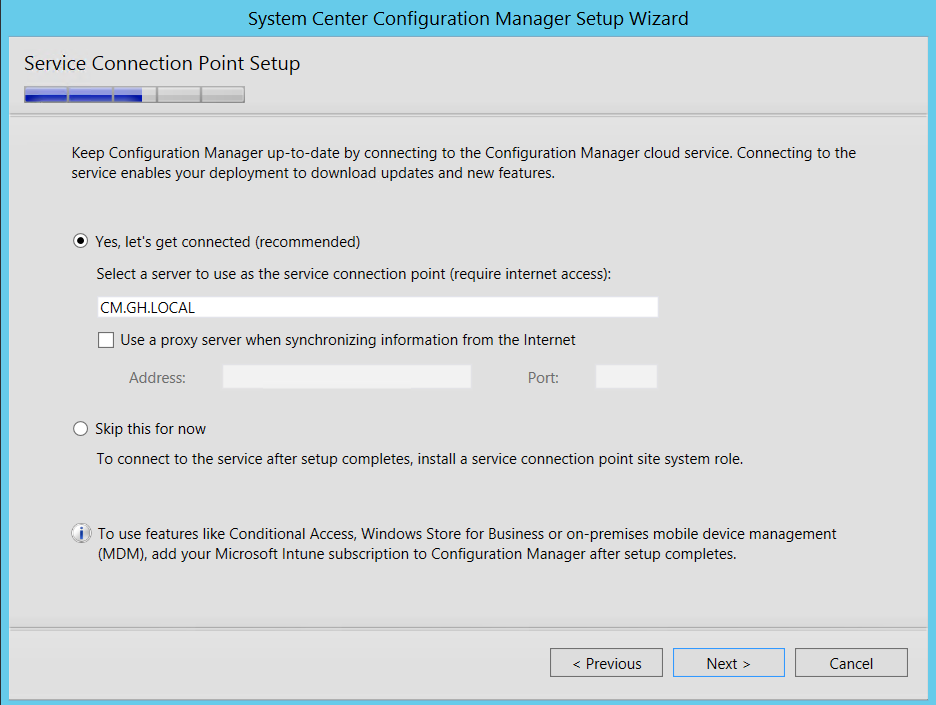The height and width of the screenshot is (705, 936).
Task: Click the last empty progress segment
Action: click(x=225, y=94)
